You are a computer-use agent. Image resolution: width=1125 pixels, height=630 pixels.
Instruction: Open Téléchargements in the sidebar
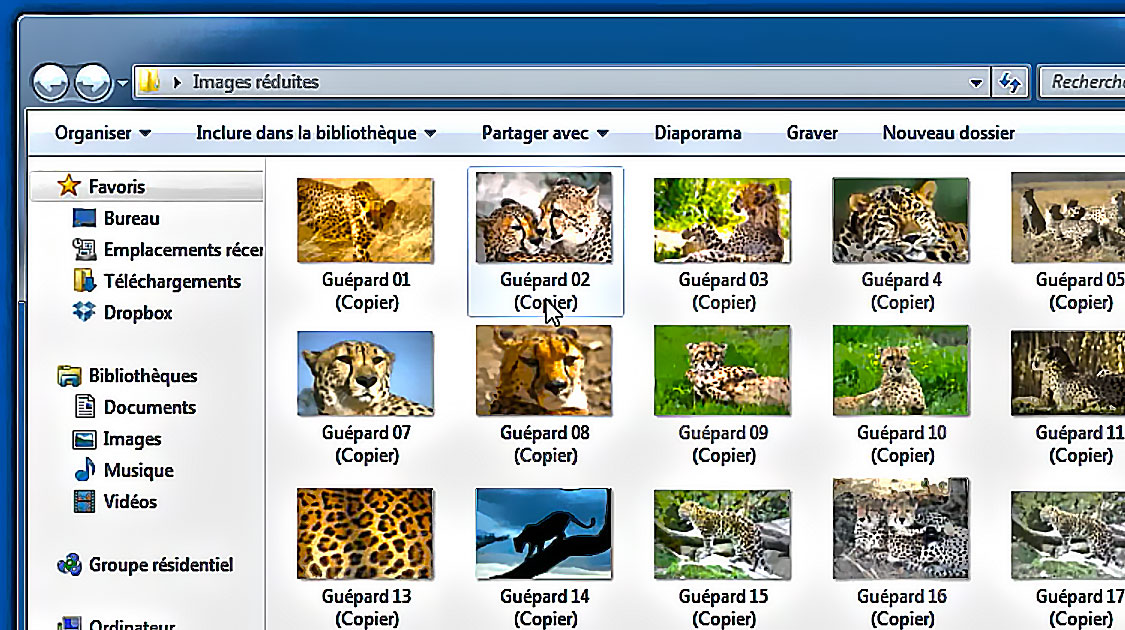click(x=172, y=281)
